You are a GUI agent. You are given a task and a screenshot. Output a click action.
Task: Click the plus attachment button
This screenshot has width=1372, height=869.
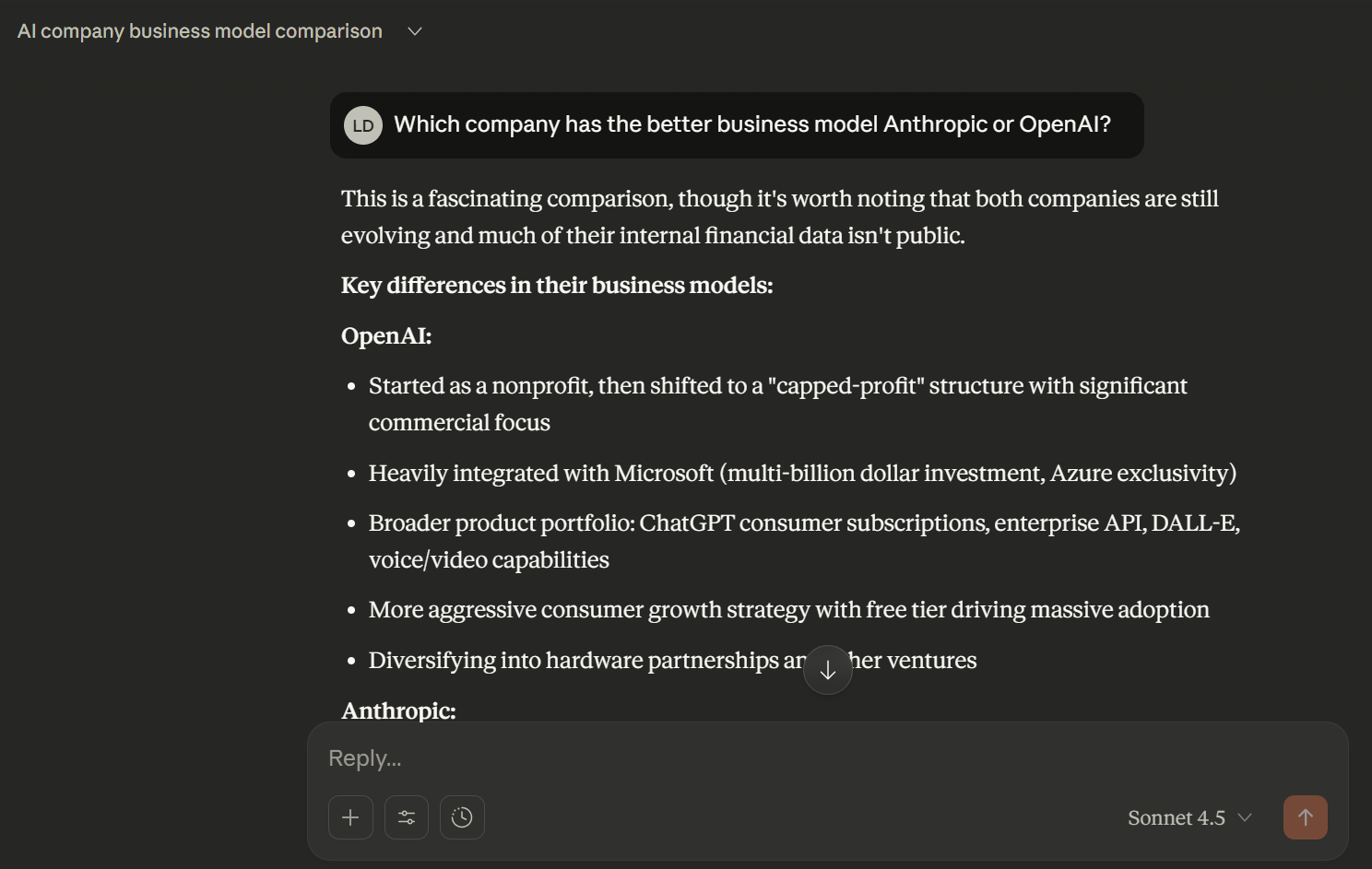[350, 817]
